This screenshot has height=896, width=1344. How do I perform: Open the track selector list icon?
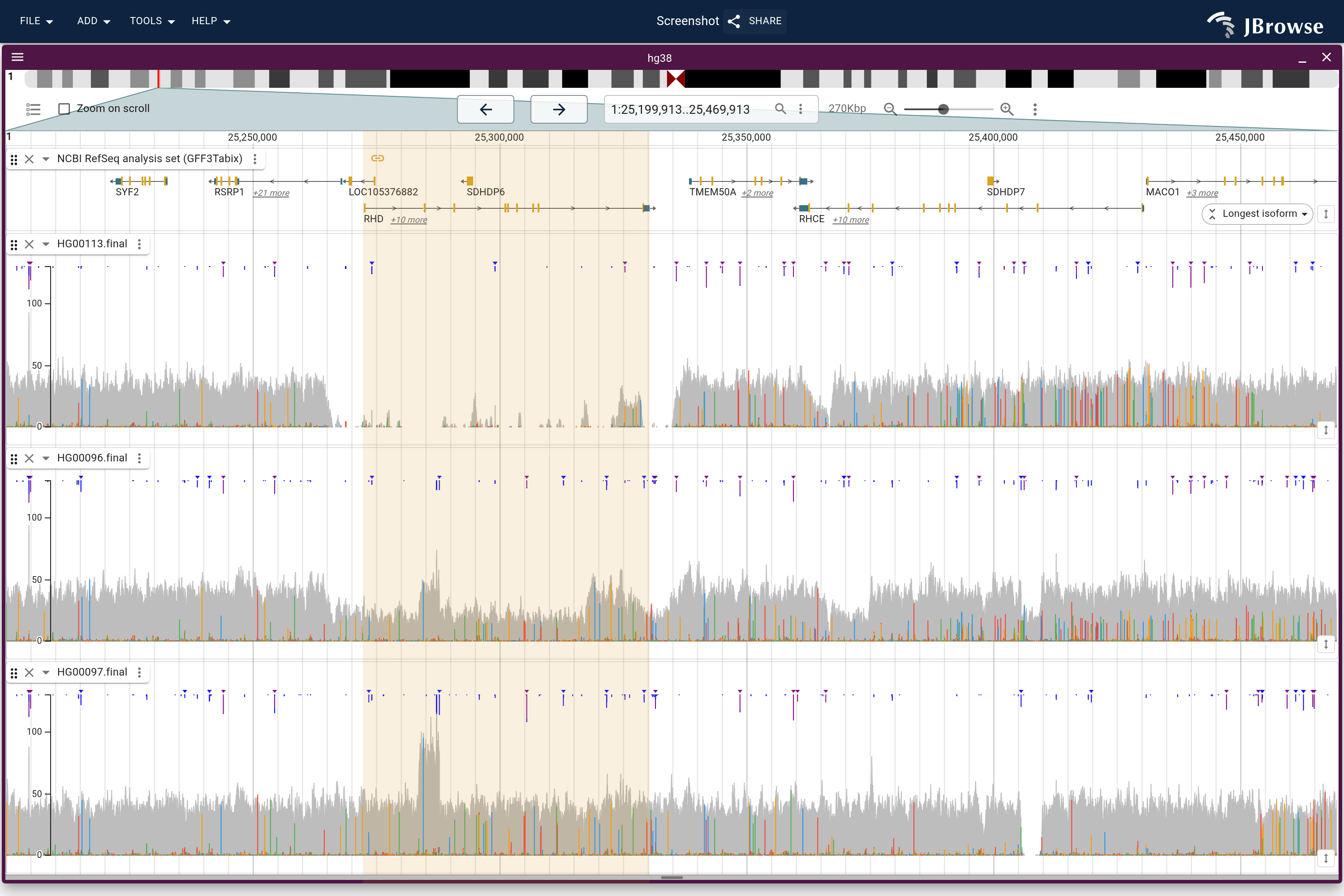click(34, 109)
